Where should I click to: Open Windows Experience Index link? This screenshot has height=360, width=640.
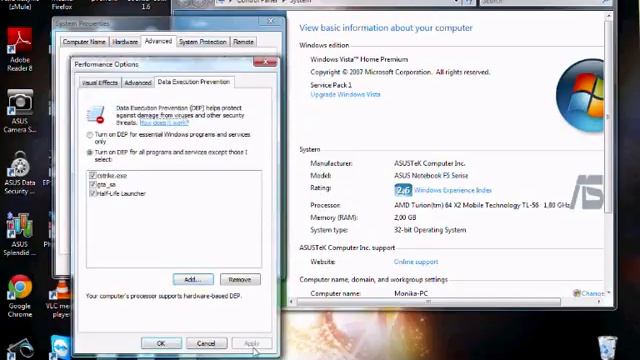click(453, 190)
